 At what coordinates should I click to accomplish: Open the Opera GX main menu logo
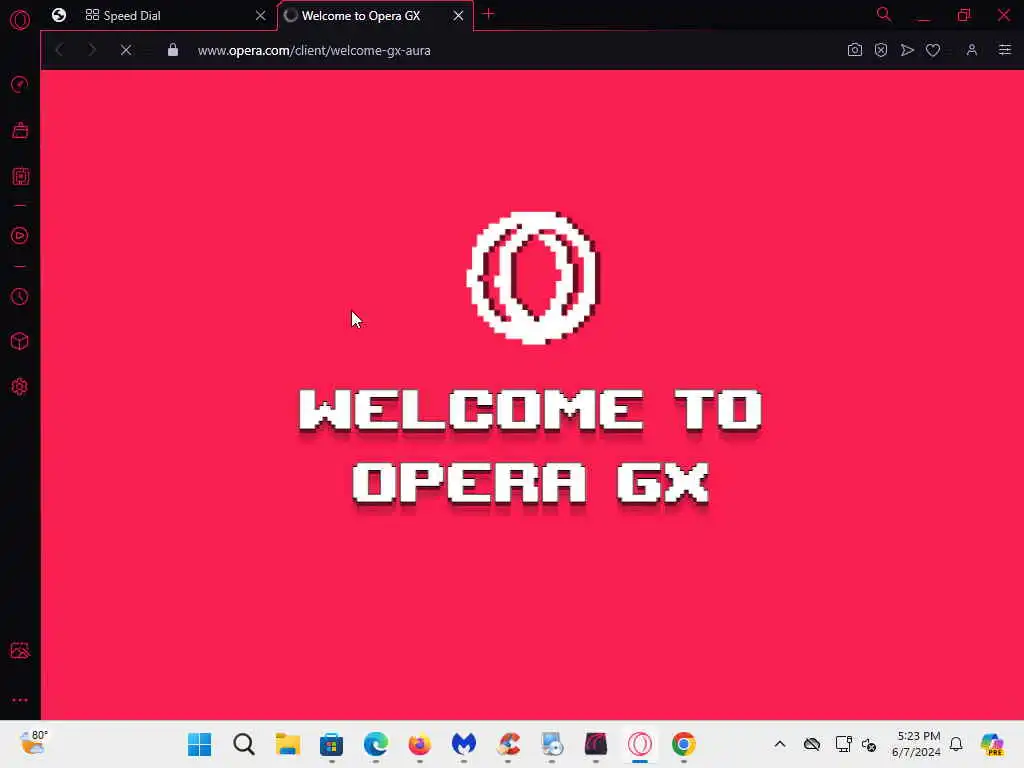tap(20, 20)
